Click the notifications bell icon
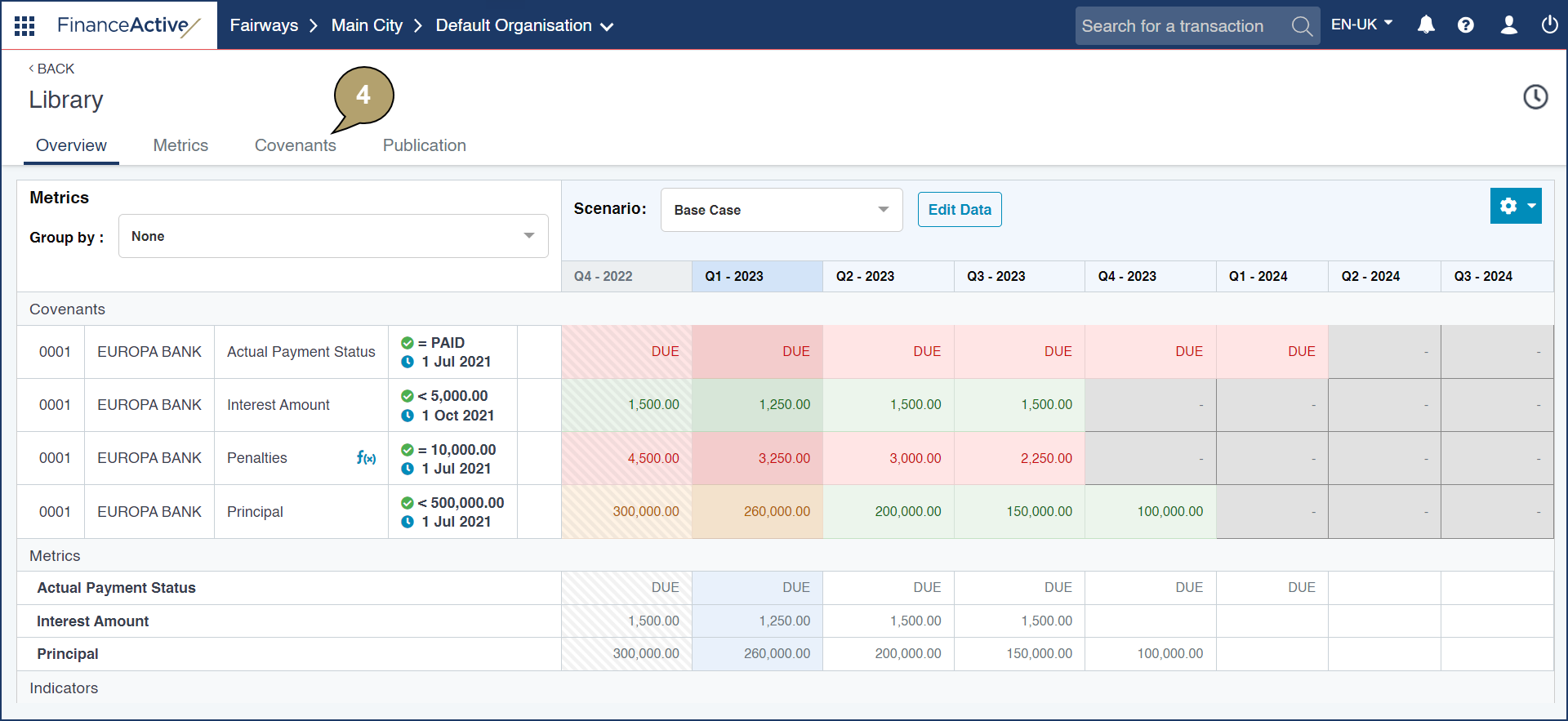1568x721 pixels. (x=1426, y=25)
